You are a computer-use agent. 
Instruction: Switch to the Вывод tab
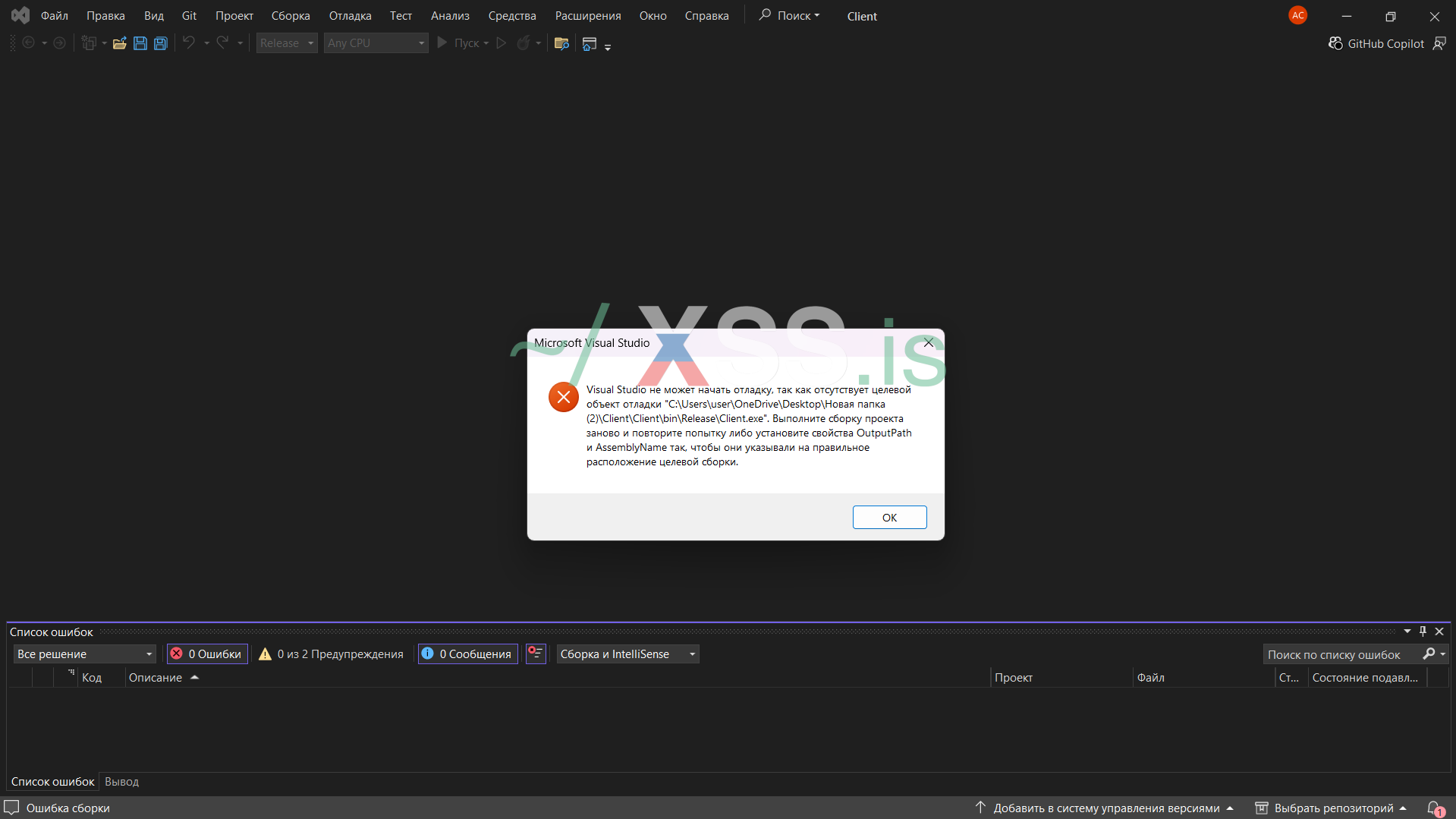[121, 781]
